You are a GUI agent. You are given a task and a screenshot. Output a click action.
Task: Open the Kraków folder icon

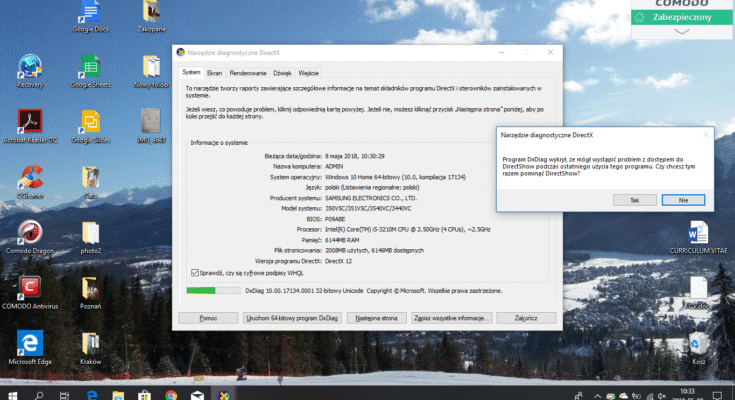90,348
